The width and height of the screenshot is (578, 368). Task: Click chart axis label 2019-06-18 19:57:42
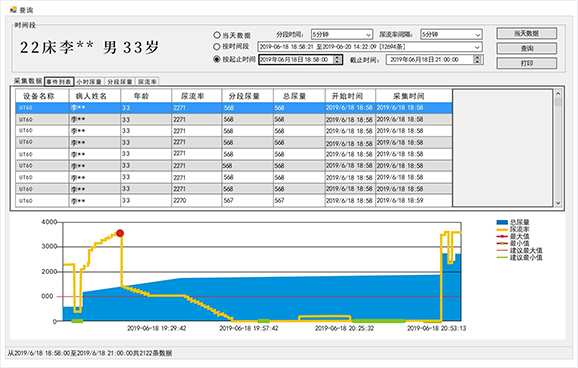(x=249, y=328)
